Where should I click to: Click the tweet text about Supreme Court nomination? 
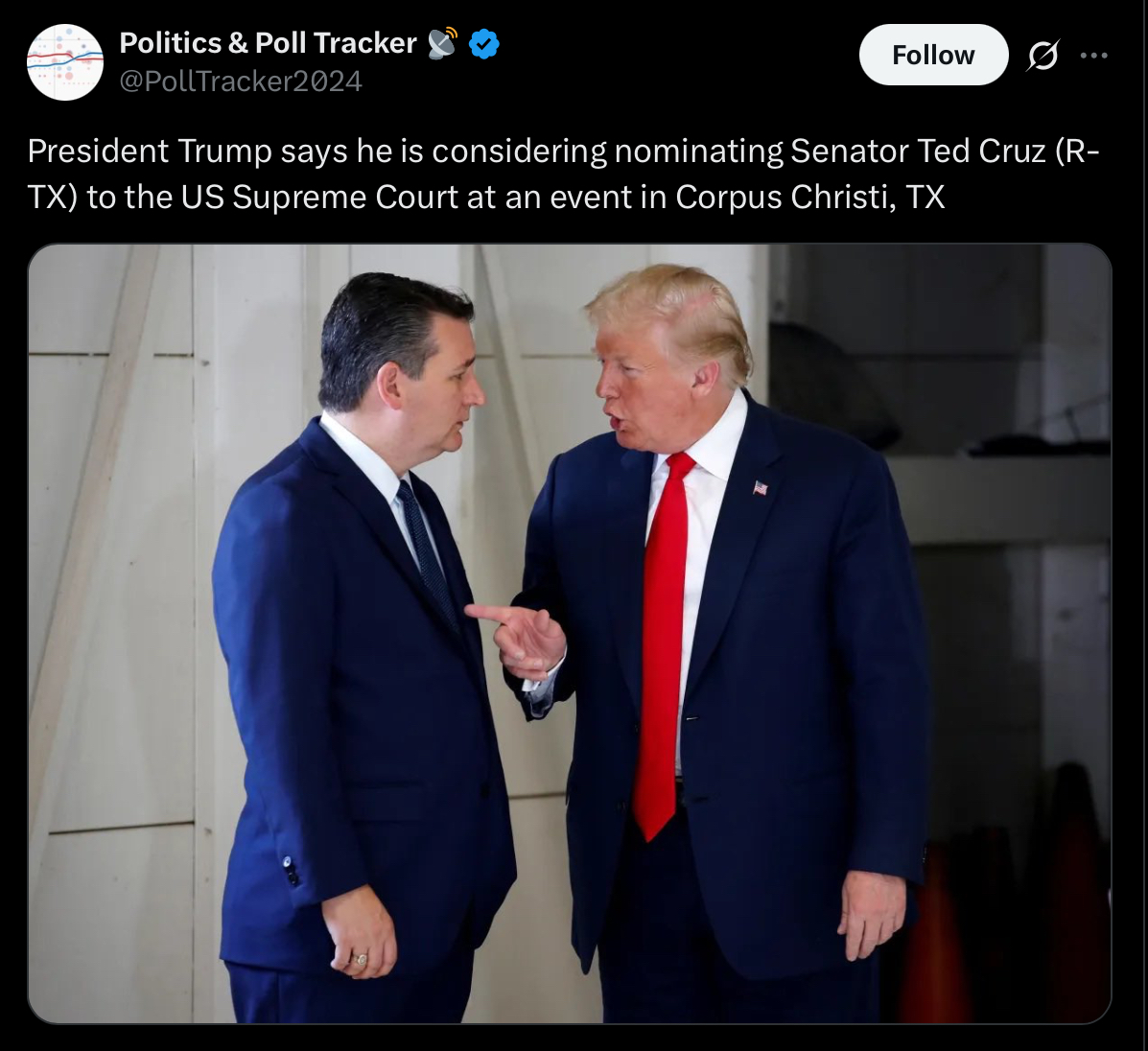click(x=563, y=174)
